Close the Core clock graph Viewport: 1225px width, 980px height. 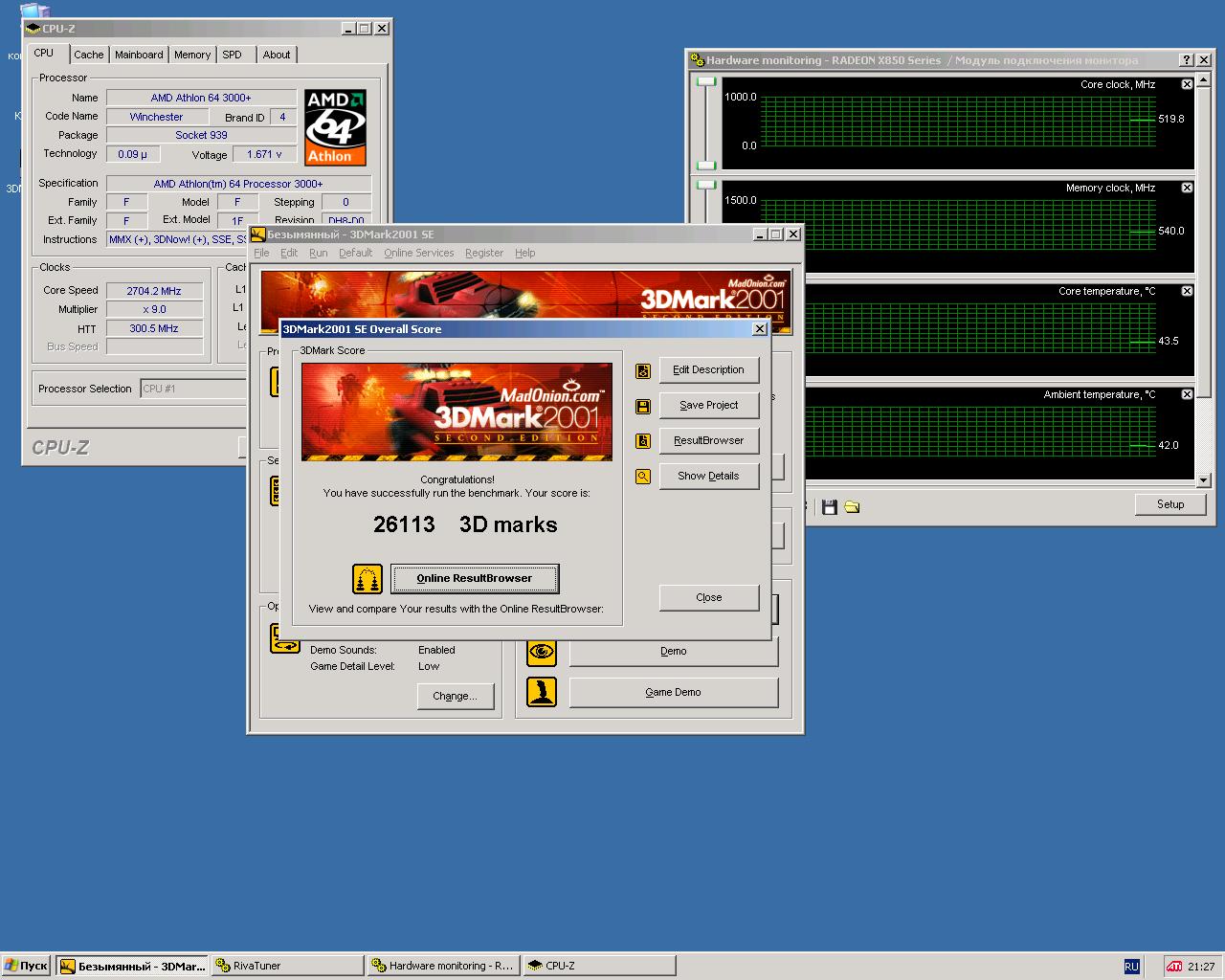pos(1187,84)
